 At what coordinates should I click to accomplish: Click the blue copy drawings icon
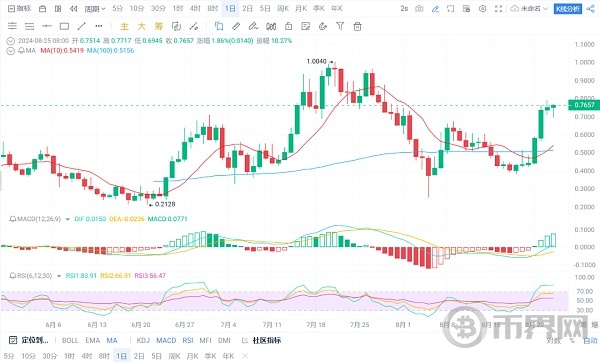tap(219, 26)
